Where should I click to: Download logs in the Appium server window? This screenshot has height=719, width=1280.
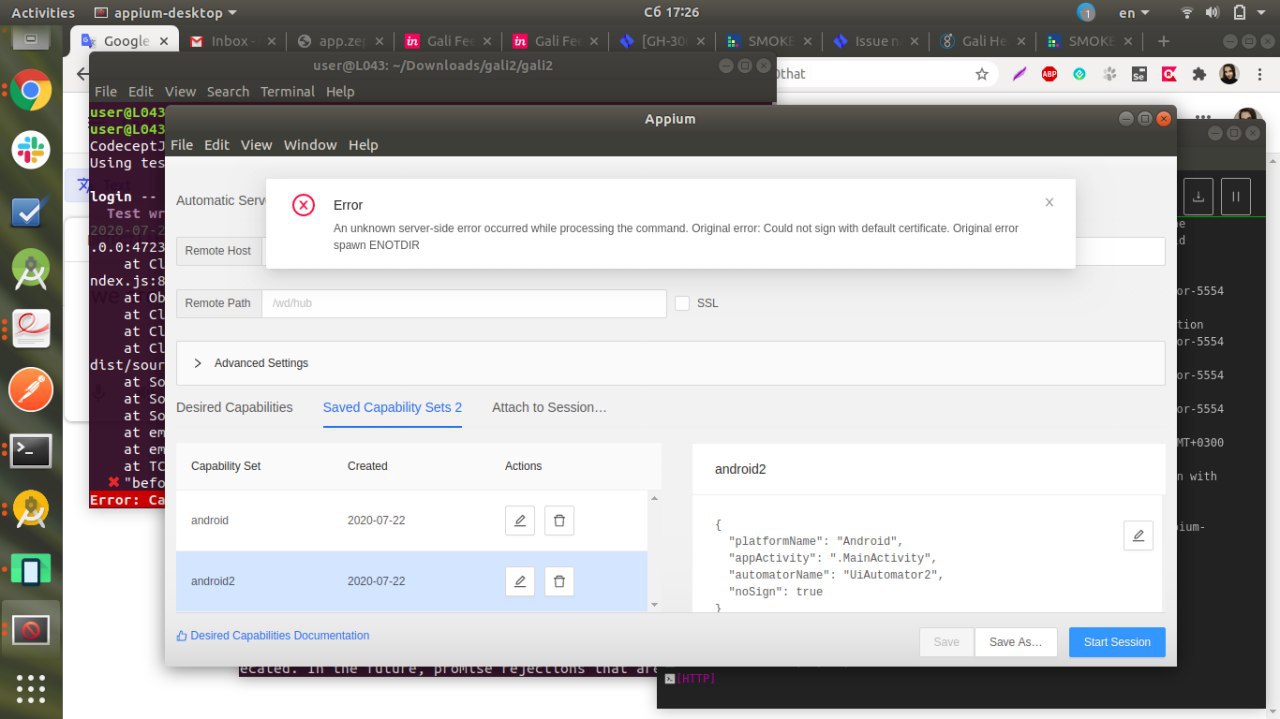1198,196
